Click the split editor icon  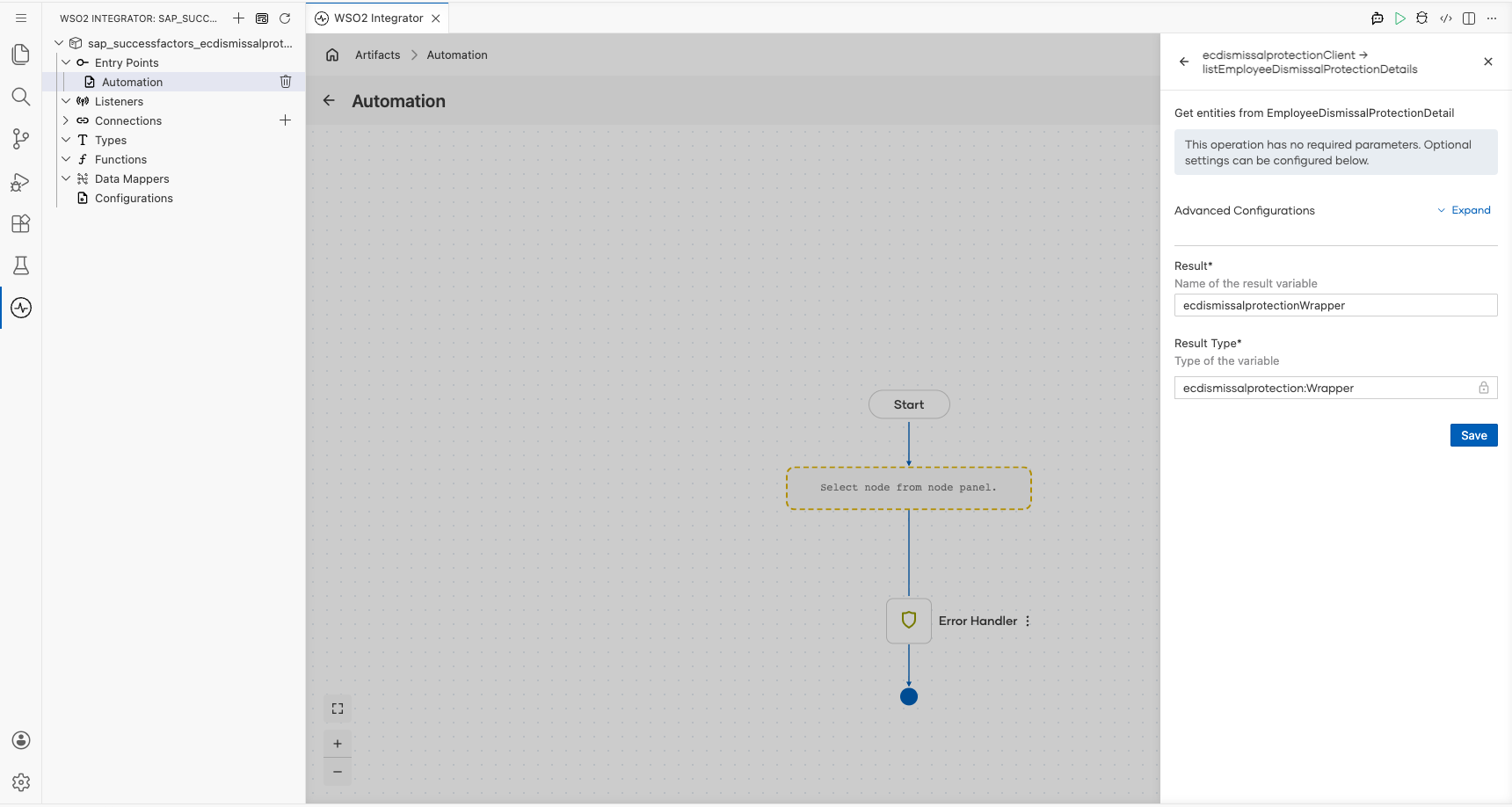1469,18
